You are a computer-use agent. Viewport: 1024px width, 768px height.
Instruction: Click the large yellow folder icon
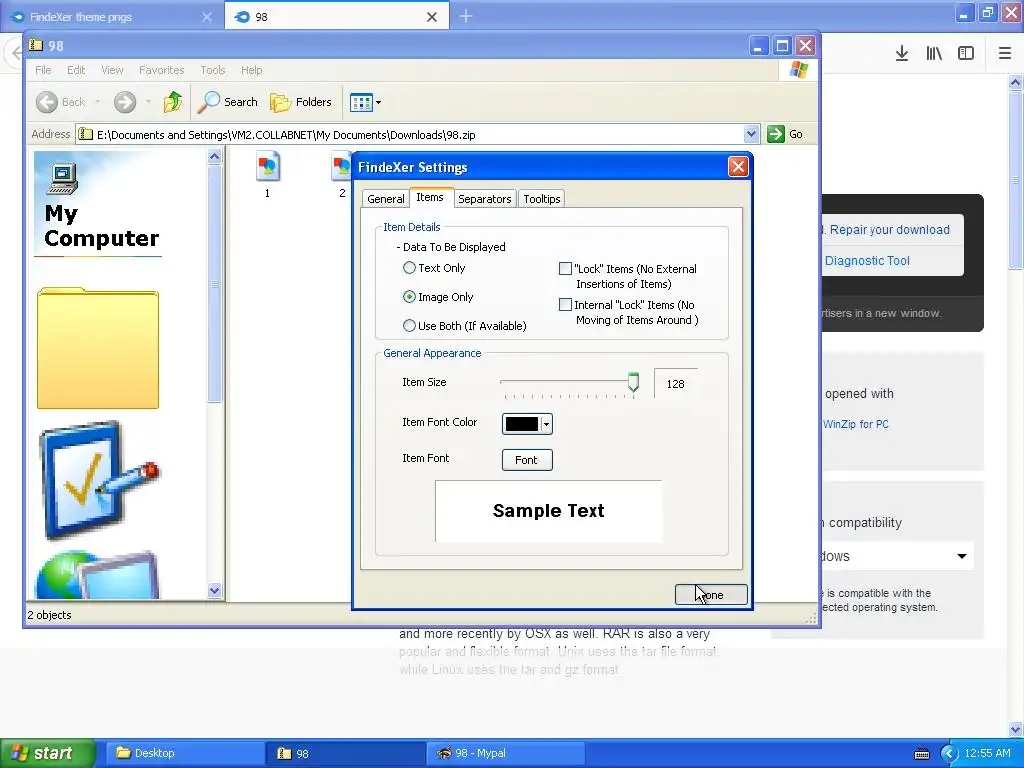pyautogui.click(x=98, y=348)
